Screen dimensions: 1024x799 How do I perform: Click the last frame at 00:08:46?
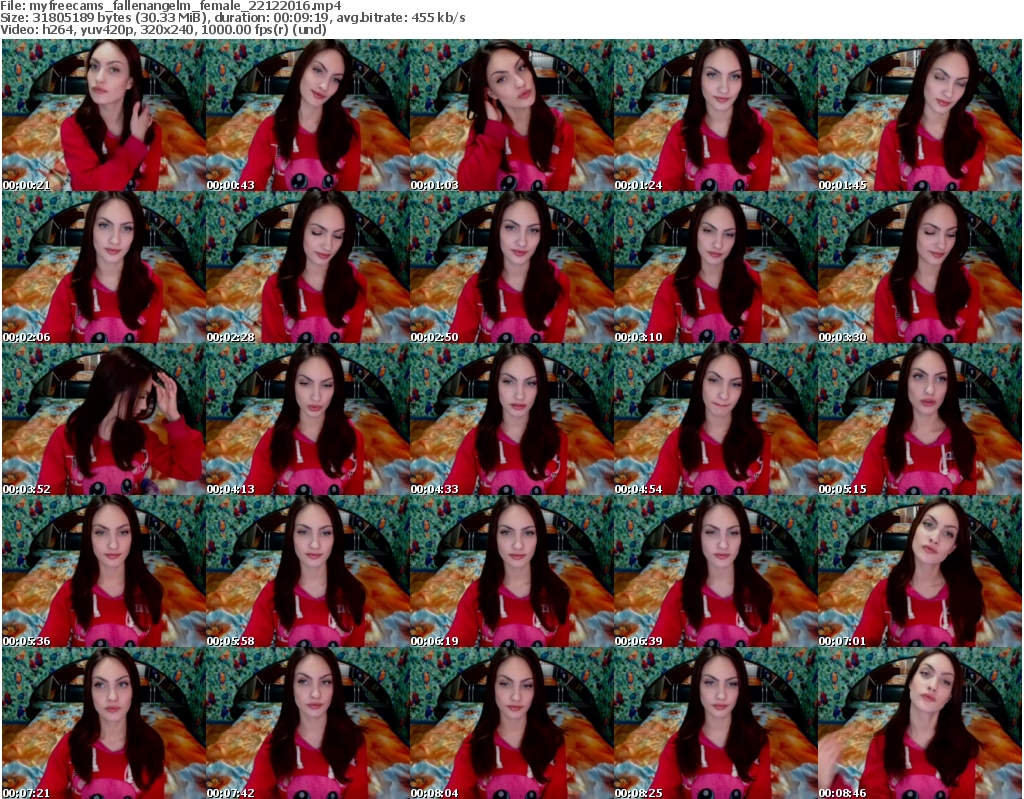pyautogui.click(x=919, y=723)
